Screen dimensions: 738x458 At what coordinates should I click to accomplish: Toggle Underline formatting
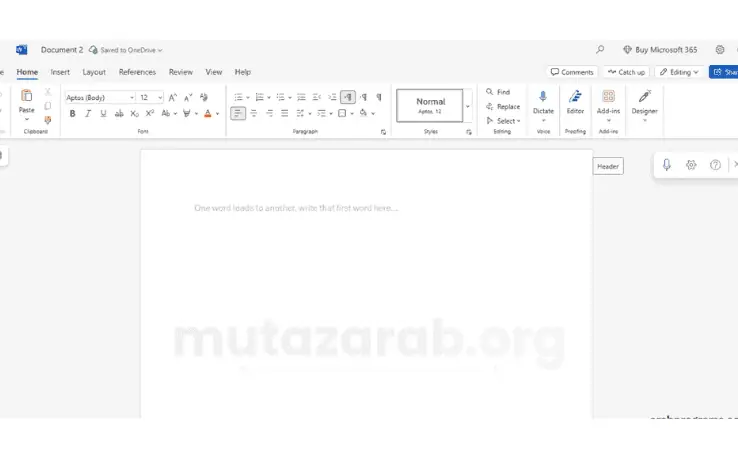click(103, 113)
